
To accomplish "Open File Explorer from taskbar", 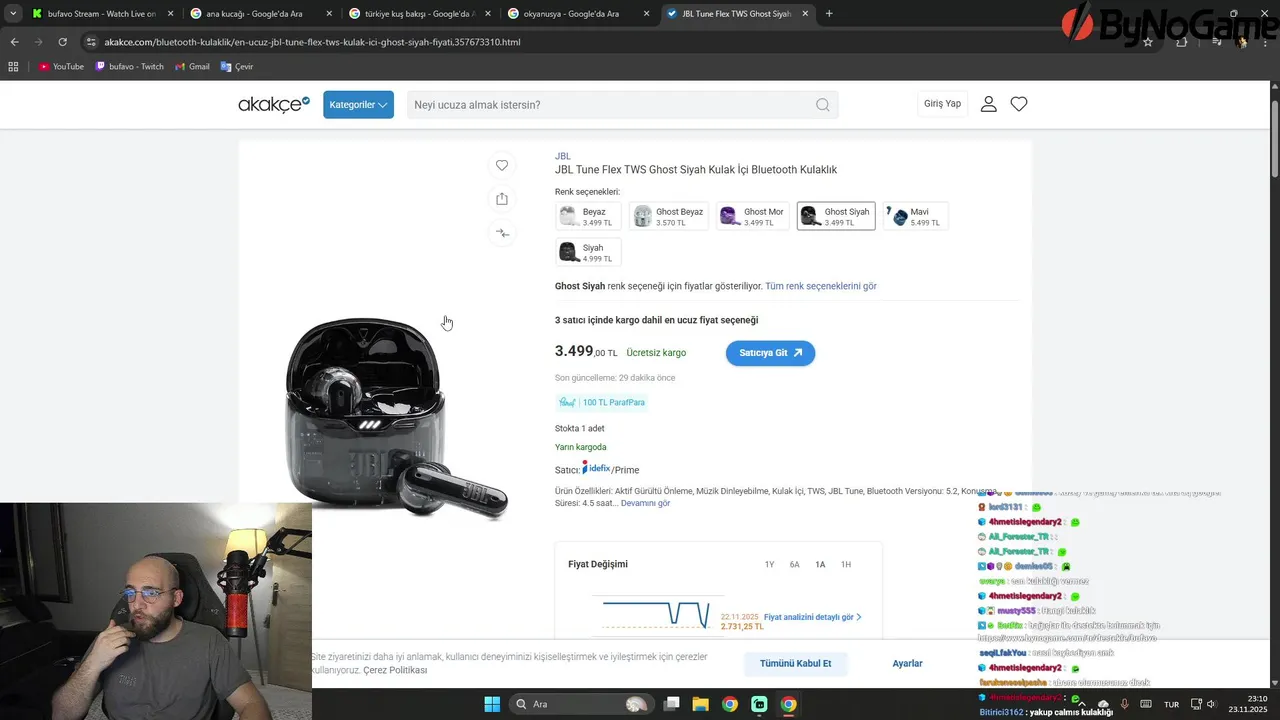I will pos(701,704).
